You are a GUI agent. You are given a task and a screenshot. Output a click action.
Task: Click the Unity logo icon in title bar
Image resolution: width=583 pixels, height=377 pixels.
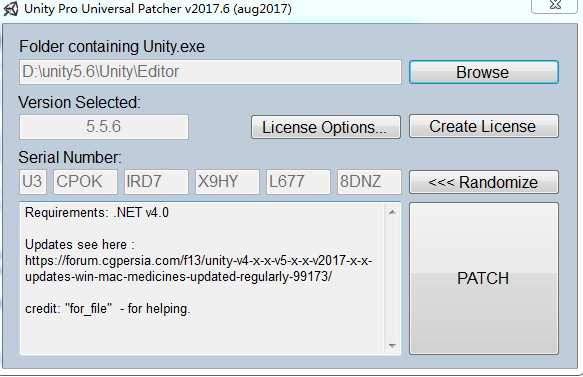(11, 9)
